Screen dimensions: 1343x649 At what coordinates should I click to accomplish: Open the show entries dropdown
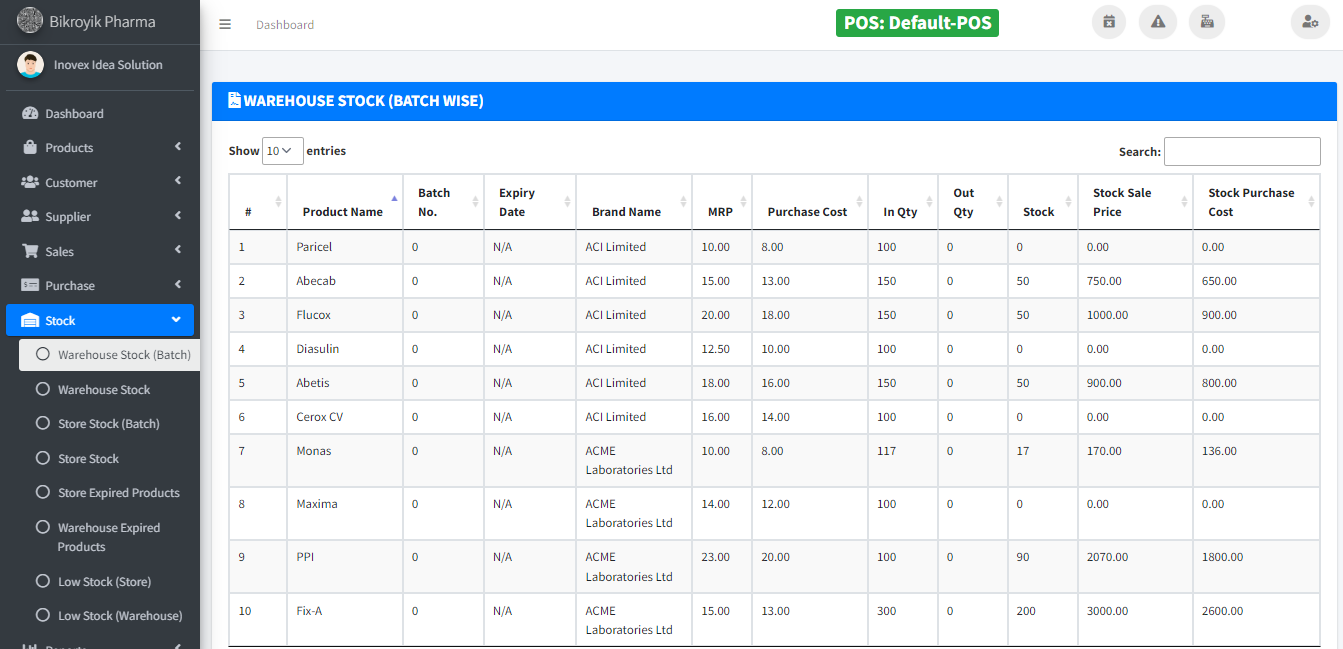[282, 151]
